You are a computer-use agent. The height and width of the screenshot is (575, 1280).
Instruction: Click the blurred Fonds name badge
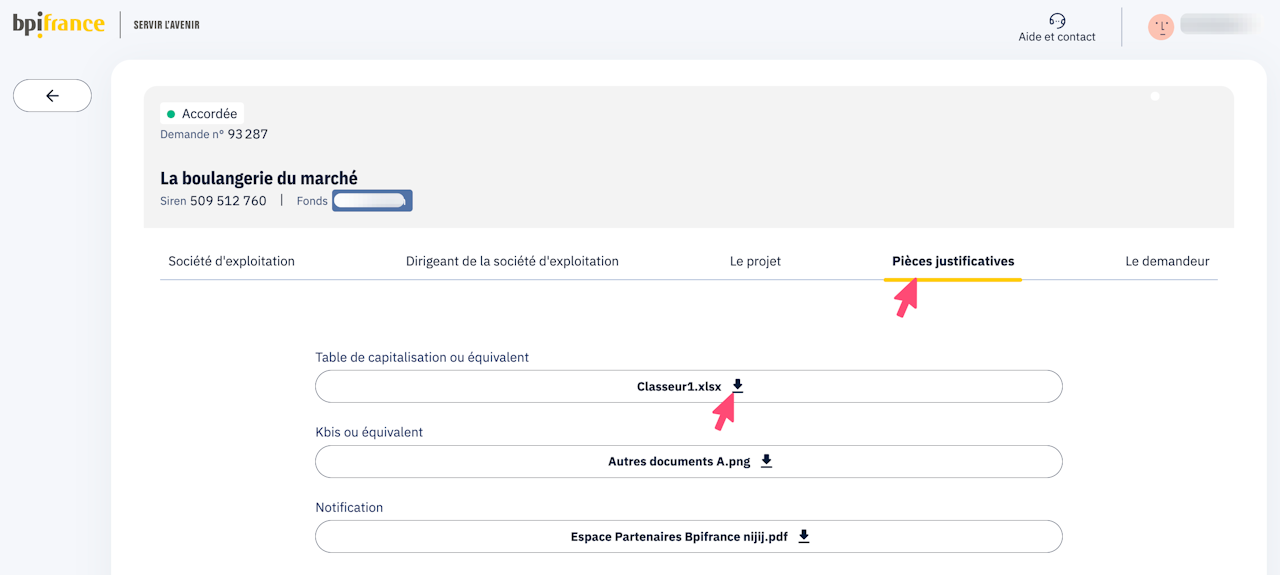click(372, 201)
